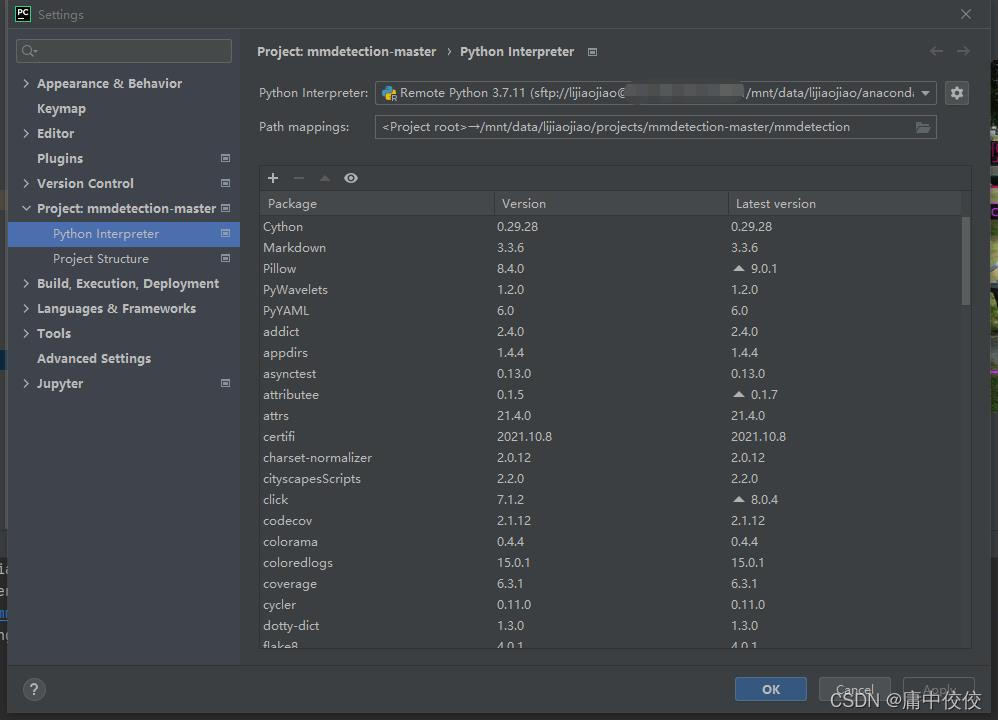Click the forward navigation arrow
The height and width of the screenshot is (720, 998).
coord(964,51)
